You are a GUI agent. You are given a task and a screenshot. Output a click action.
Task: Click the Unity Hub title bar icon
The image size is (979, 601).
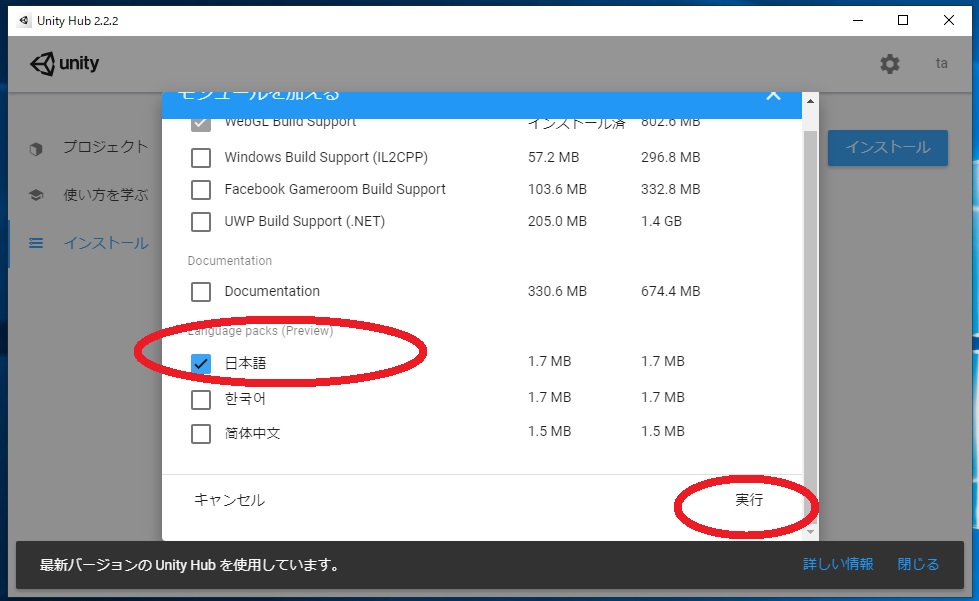24,21
